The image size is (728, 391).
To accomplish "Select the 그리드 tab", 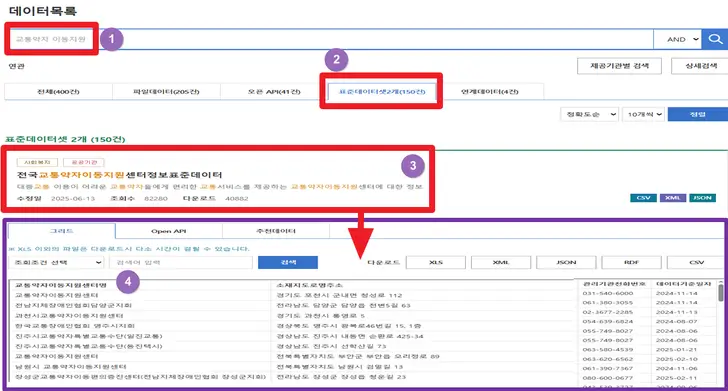I will [62, 231].
